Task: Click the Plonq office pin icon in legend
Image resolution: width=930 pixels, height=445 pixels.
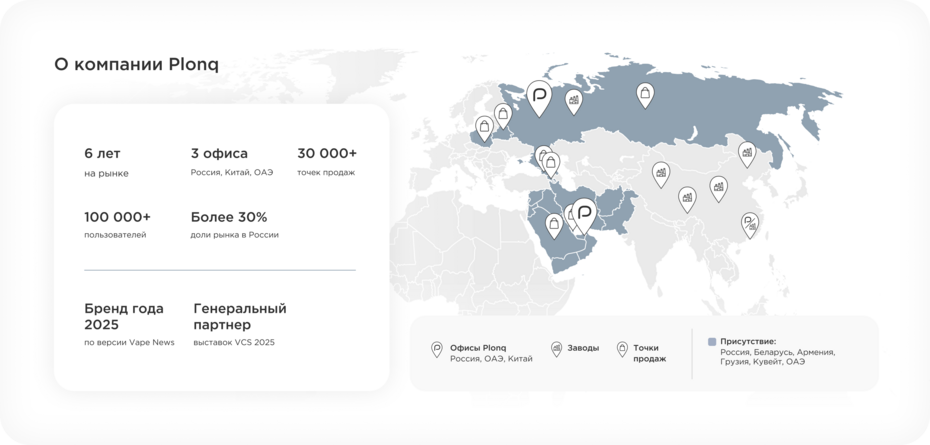Action: [x=437, y=349]
